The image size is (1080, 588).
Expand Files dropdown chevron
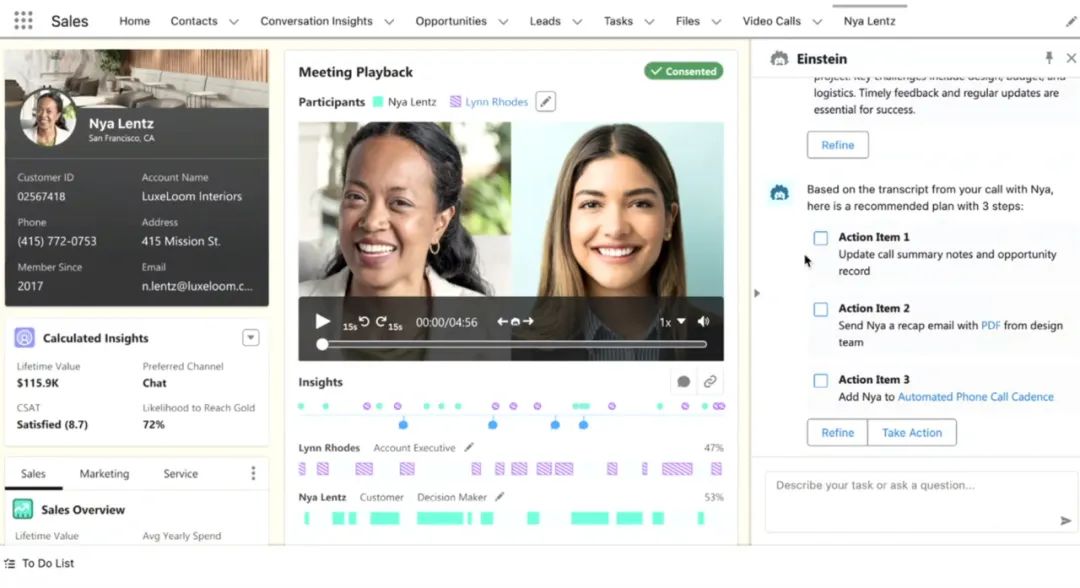(x=716, y=22)
